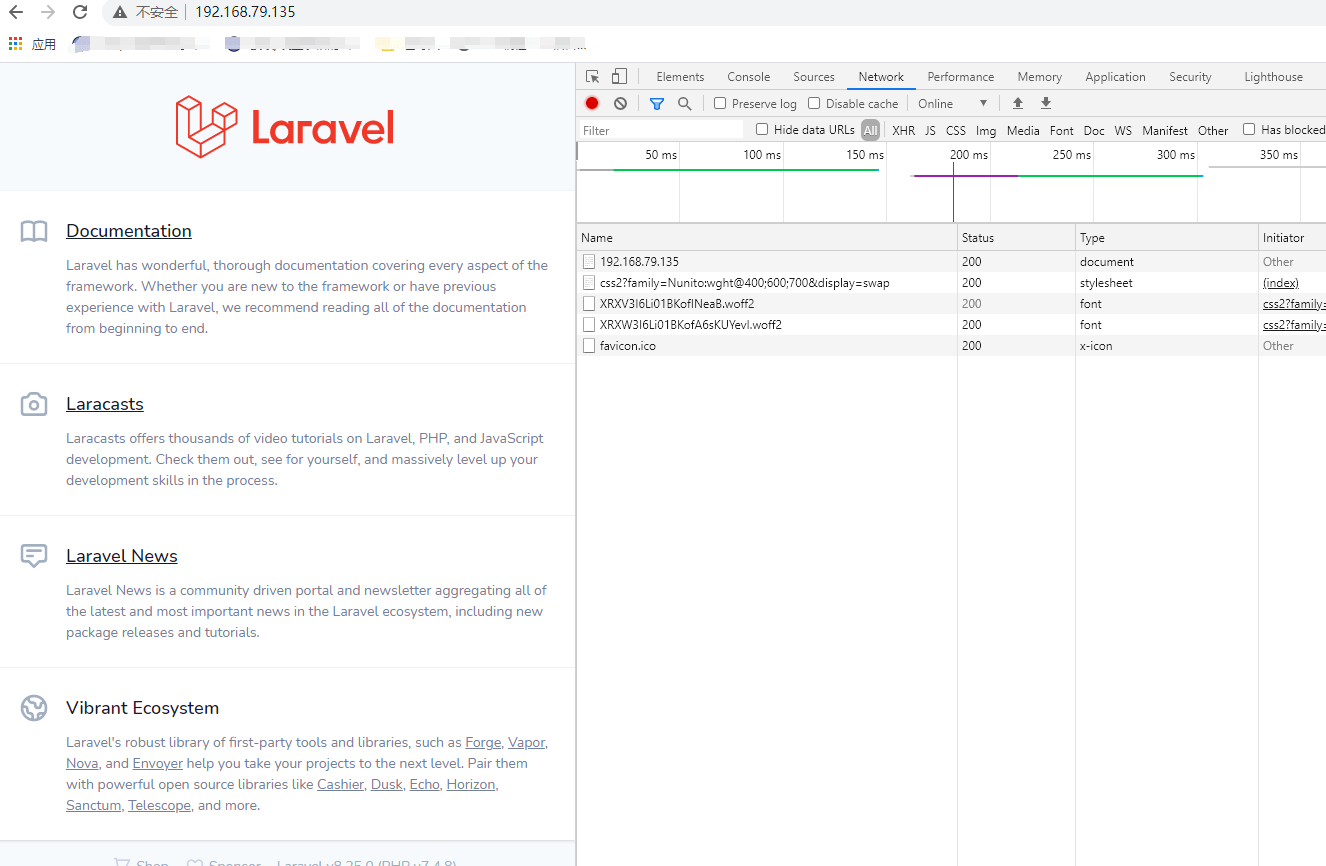
Task: Sort requests by the Name column header
Action: coord(767,238)
